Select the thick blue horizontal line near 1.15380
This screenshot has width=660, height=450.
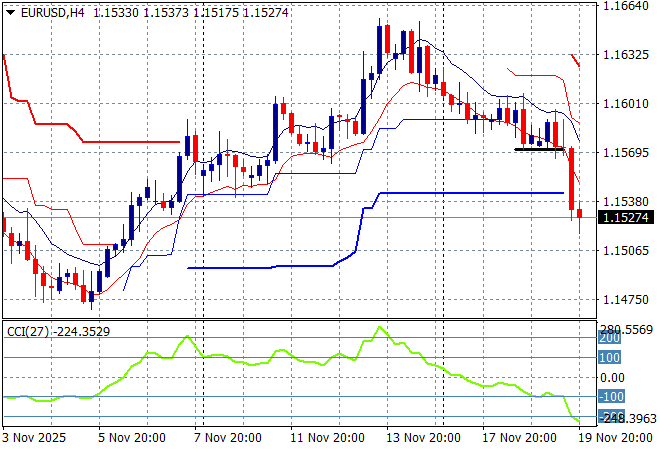tap(470, 192)
